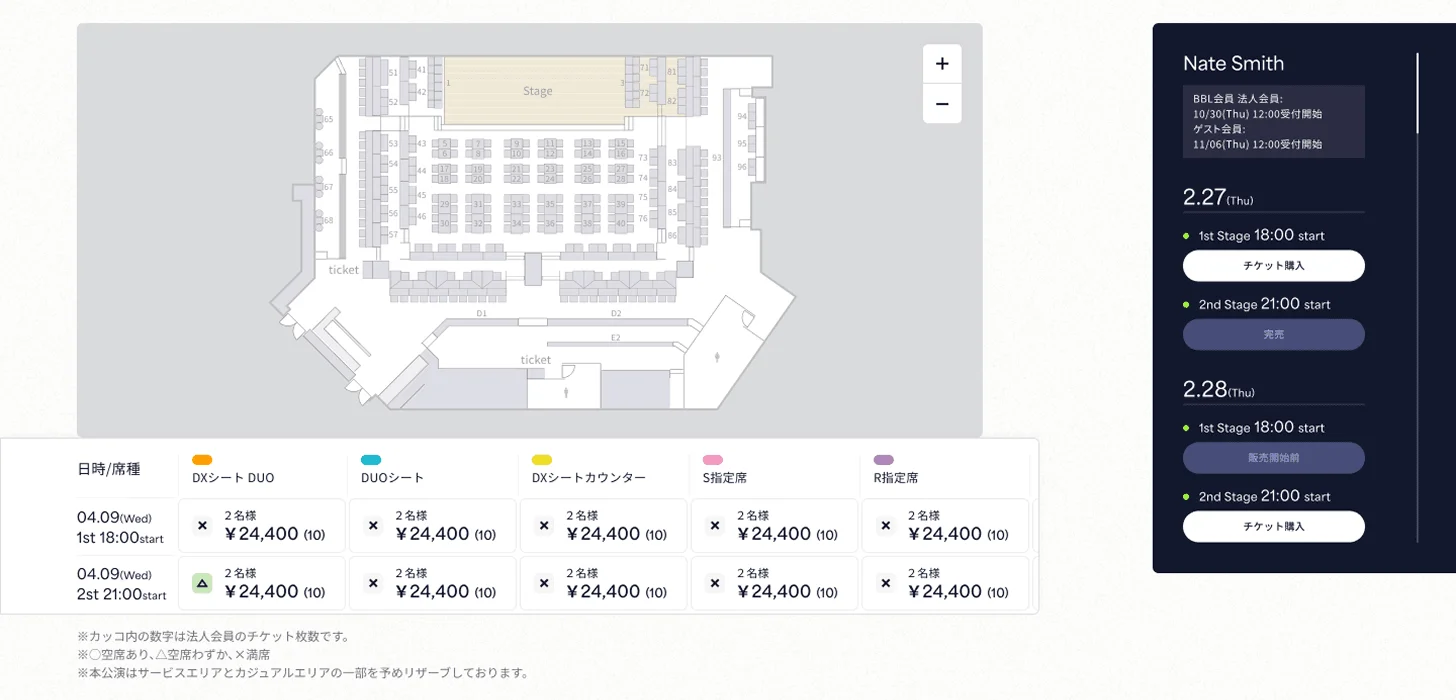Viewport: 1456px width, 700px height.
Task: Click the sold-out X icon for DUOシート 1st stage
Action: pos(373,525)
